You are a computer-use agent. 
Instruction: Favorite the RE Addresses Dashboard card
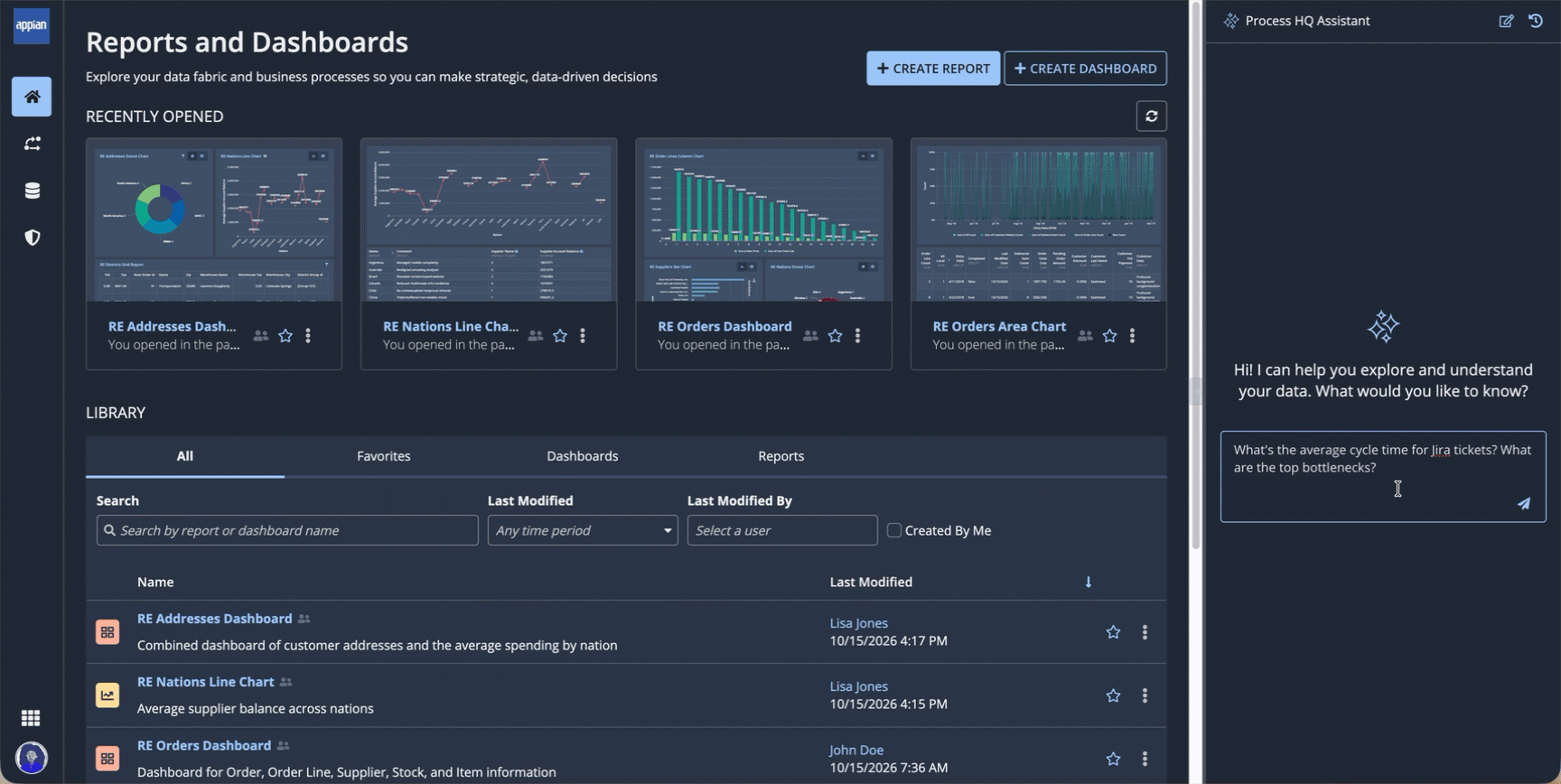click(285, 335)
